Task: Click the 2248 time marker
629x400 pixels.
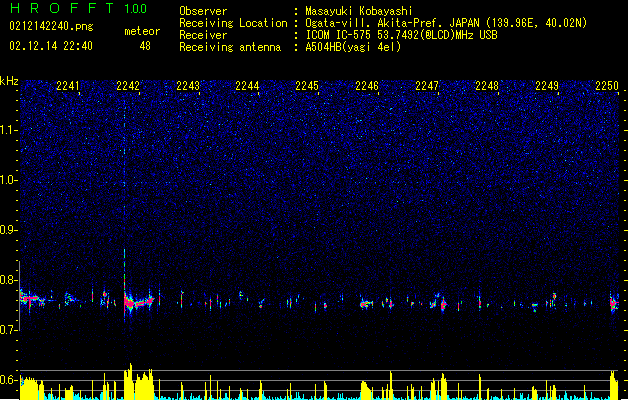Action: pos(487,86)
